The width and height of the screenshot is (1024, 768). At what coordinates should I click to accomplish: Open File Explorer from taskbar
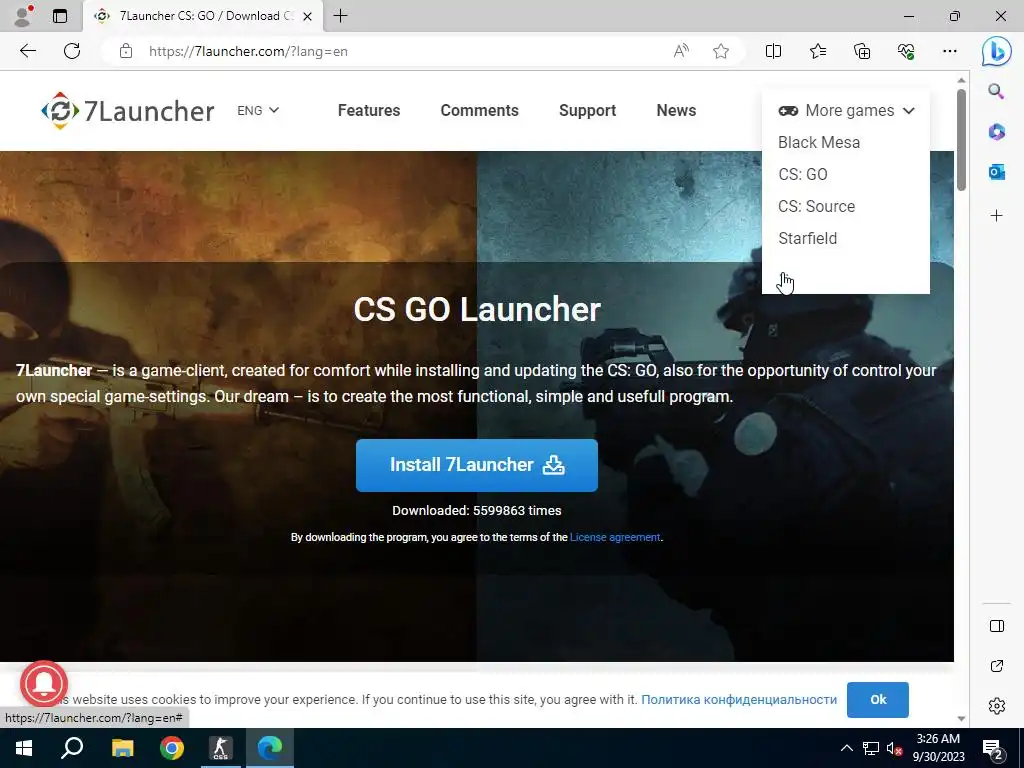122,748
